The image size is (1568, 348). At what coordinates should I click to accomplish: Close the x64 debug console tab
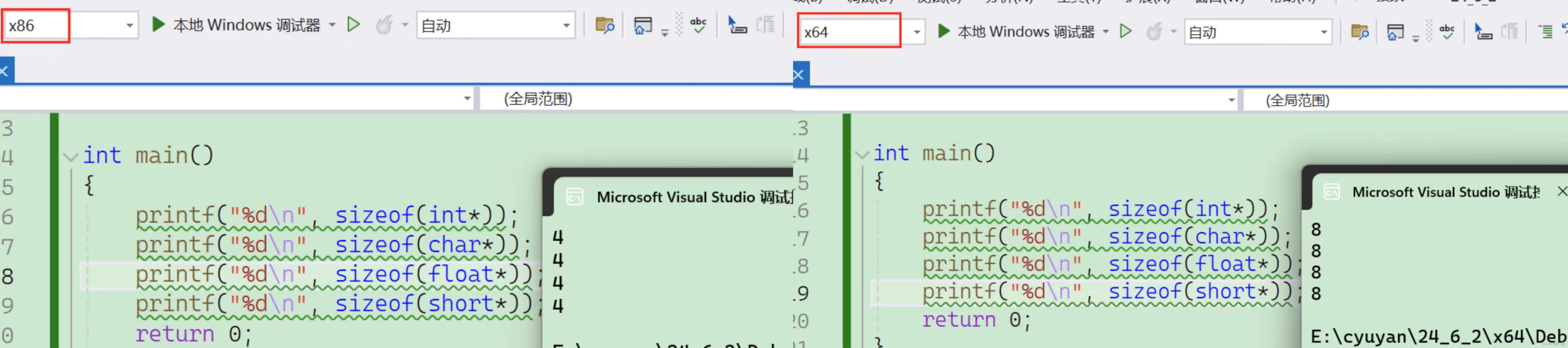pos(1562,191)
